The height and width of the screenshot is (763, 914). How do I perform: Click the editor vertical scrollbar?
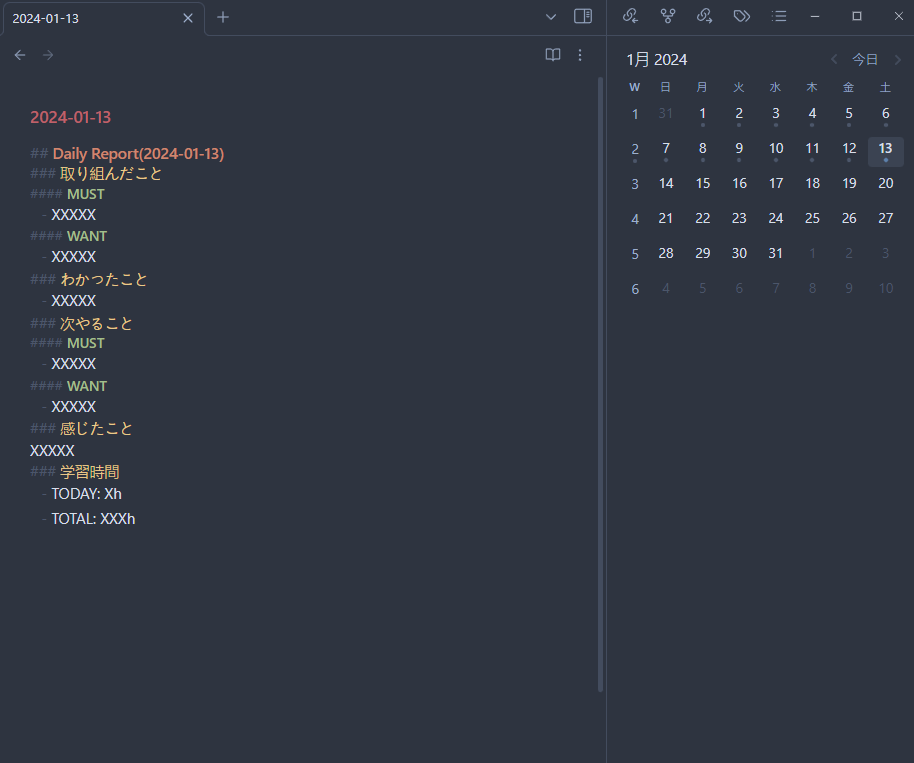point(600,385)
